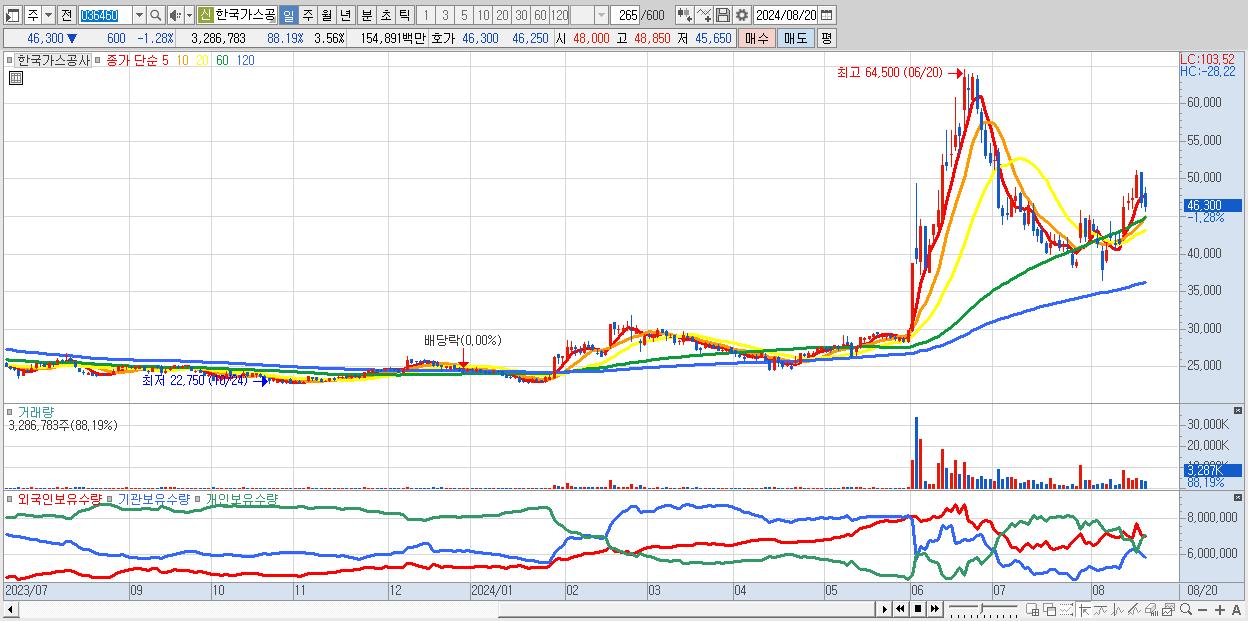This screenshot has width=1248, height=621.
Task: Select interval preset 30
Action: [x=521, y=15]
